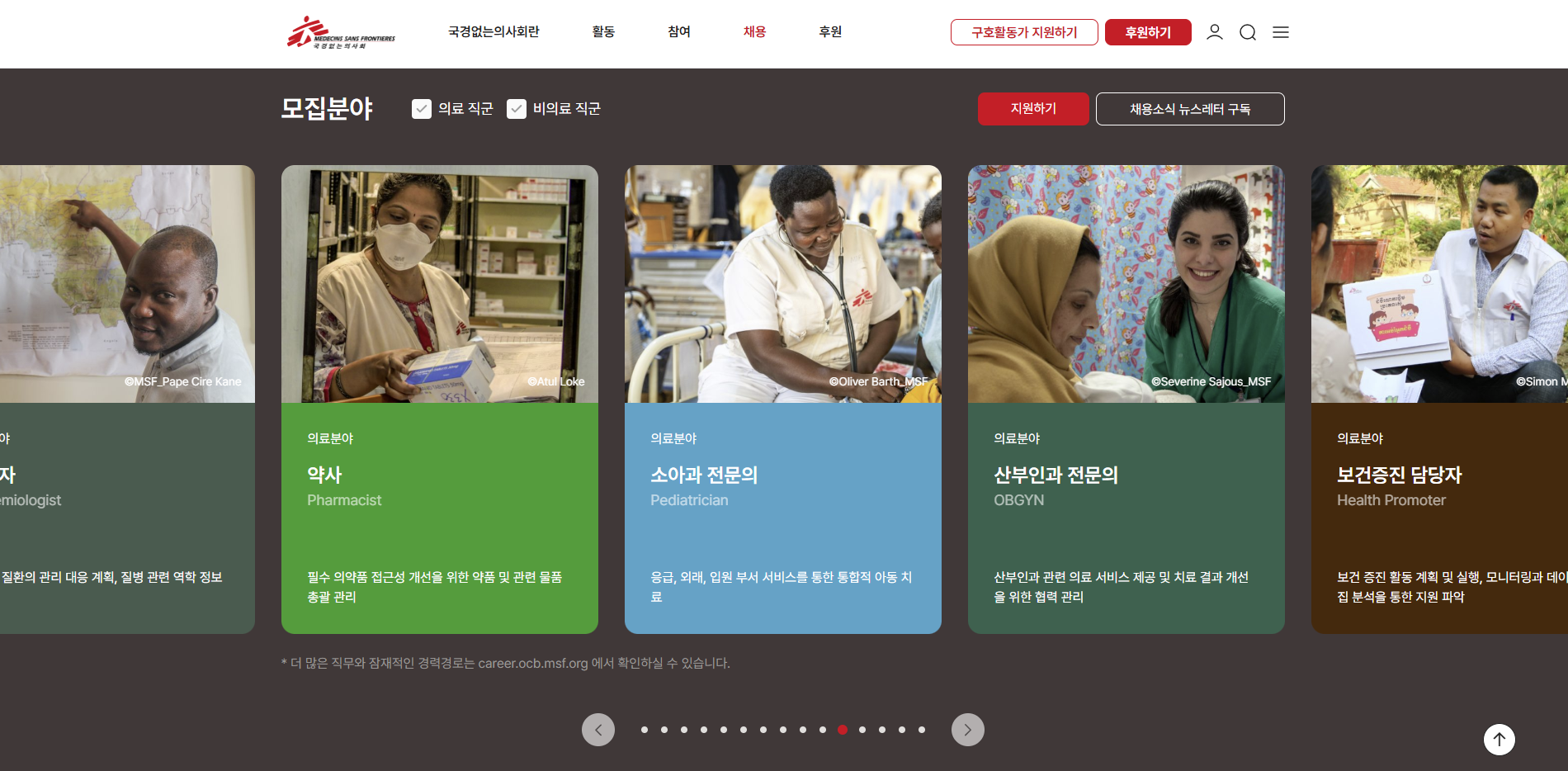Screen dimensions: 1568x771
Task: Click the Pharmacist subtitle text
Action: click(x=344, y=500)
